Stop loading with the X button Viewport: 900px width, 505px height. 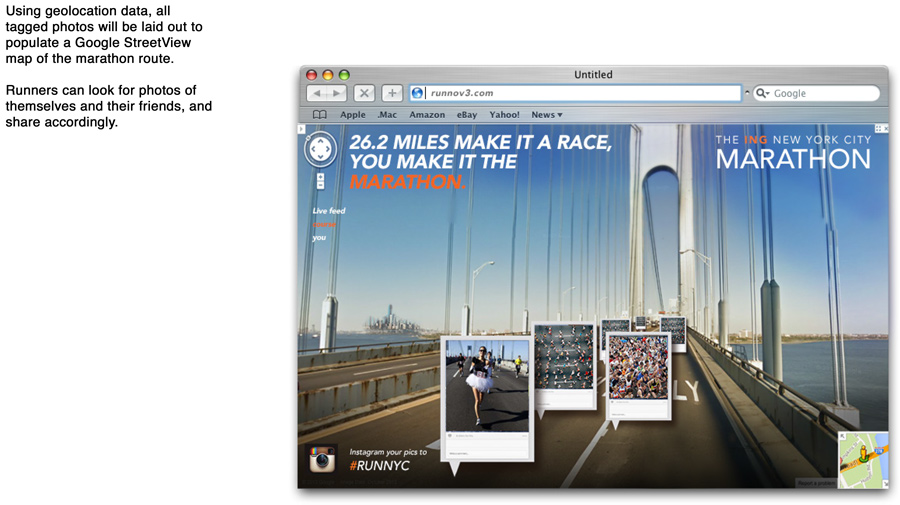364,93
